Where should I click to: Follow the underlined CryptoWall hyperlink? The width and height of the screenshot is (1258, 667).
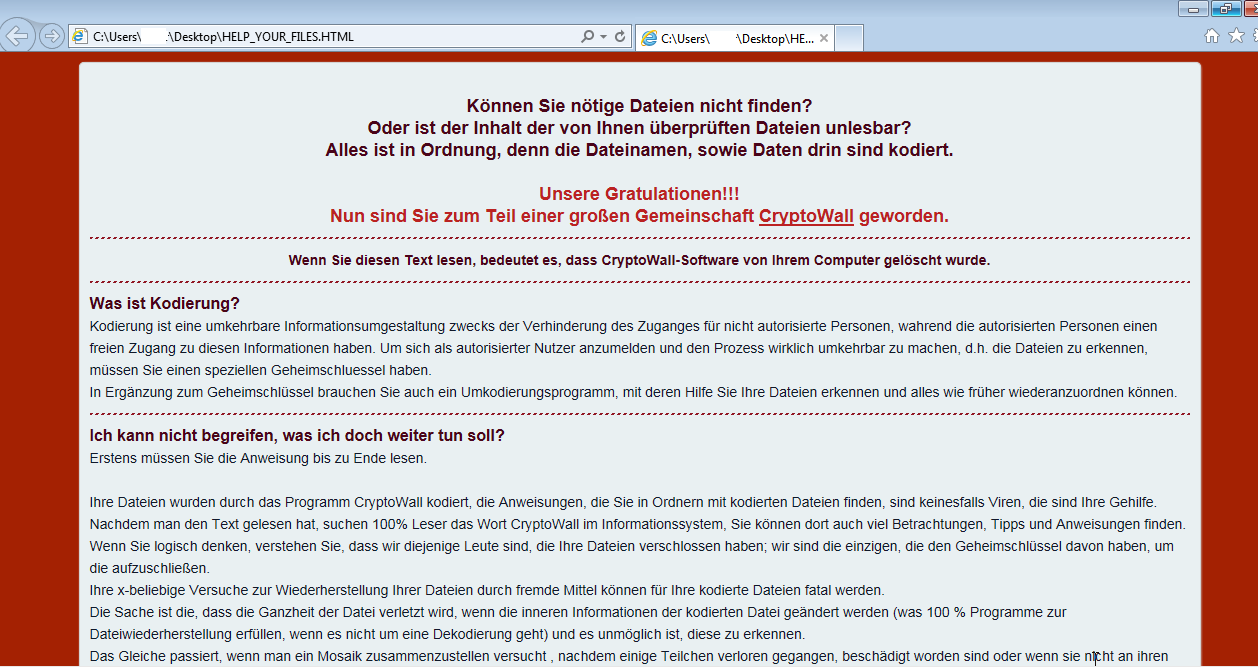pos(806,216)
